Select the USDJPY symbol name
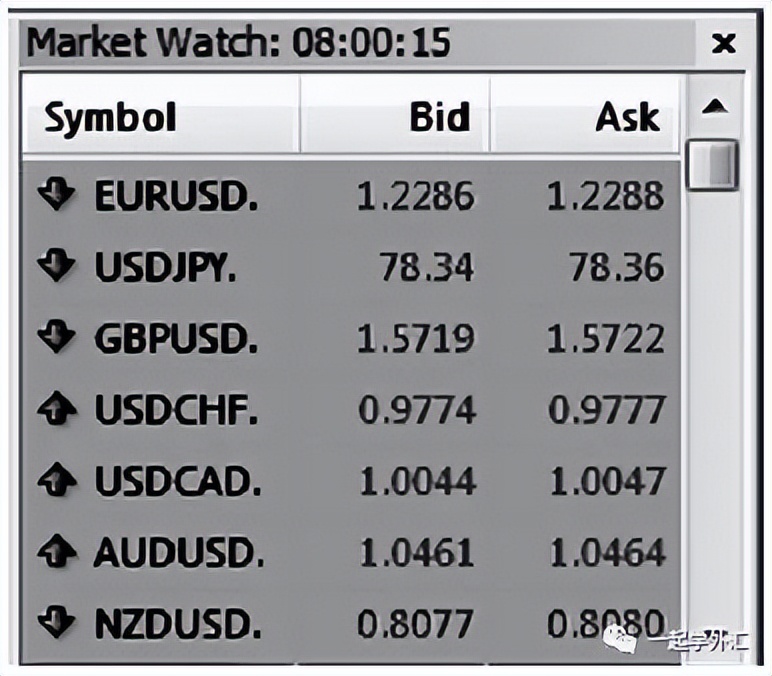Image resolution: width=772 pixels, height=676 pixels. point(165,267)
